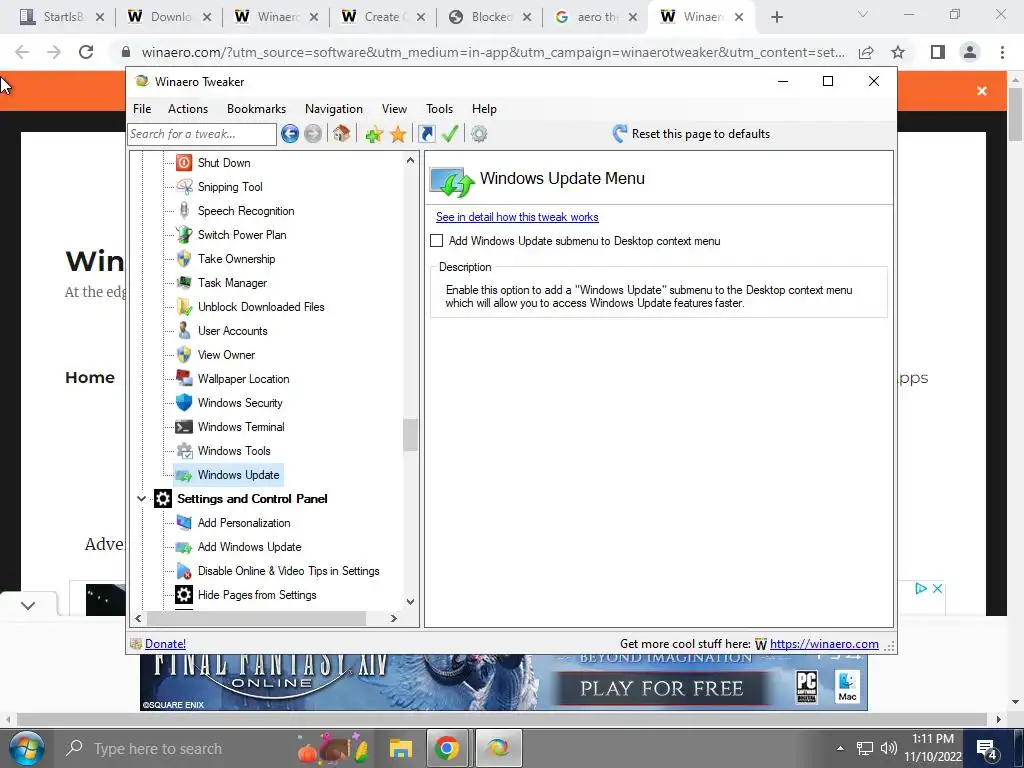Open the Help menu
1024x768 pixels.
tap(484, 108)
